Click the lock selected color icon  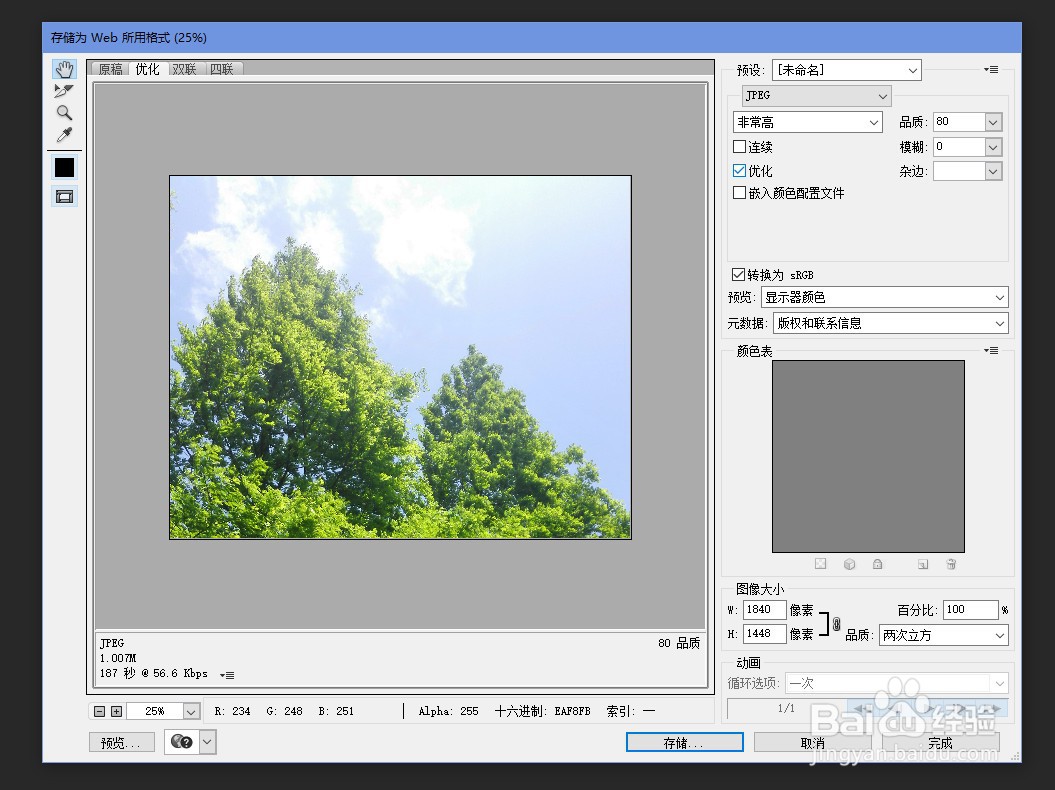(x=877, y=564)
